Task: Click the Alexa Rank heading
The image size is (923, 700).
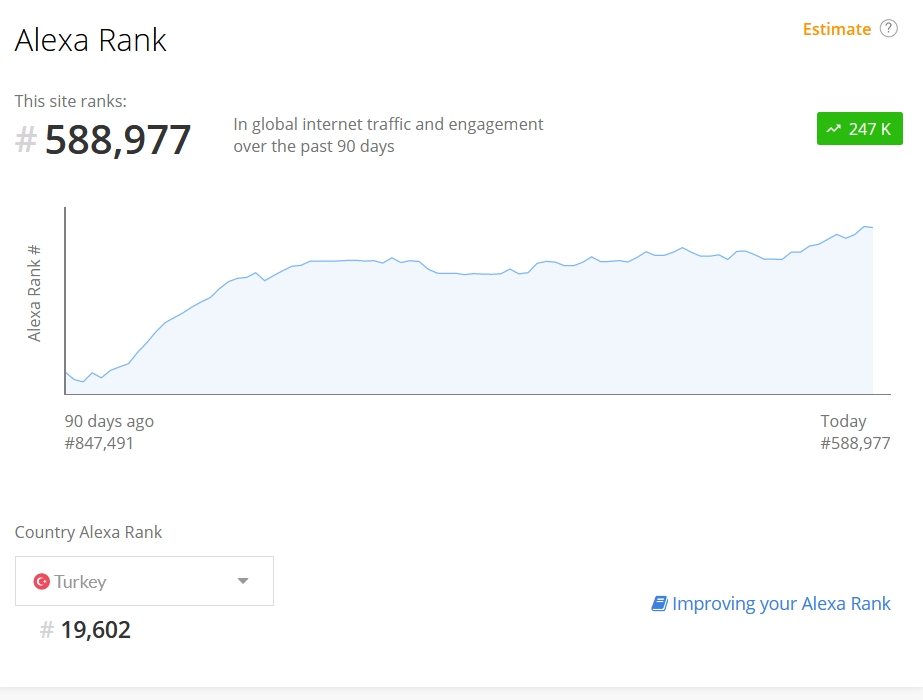Action: [x=91, y=40]
